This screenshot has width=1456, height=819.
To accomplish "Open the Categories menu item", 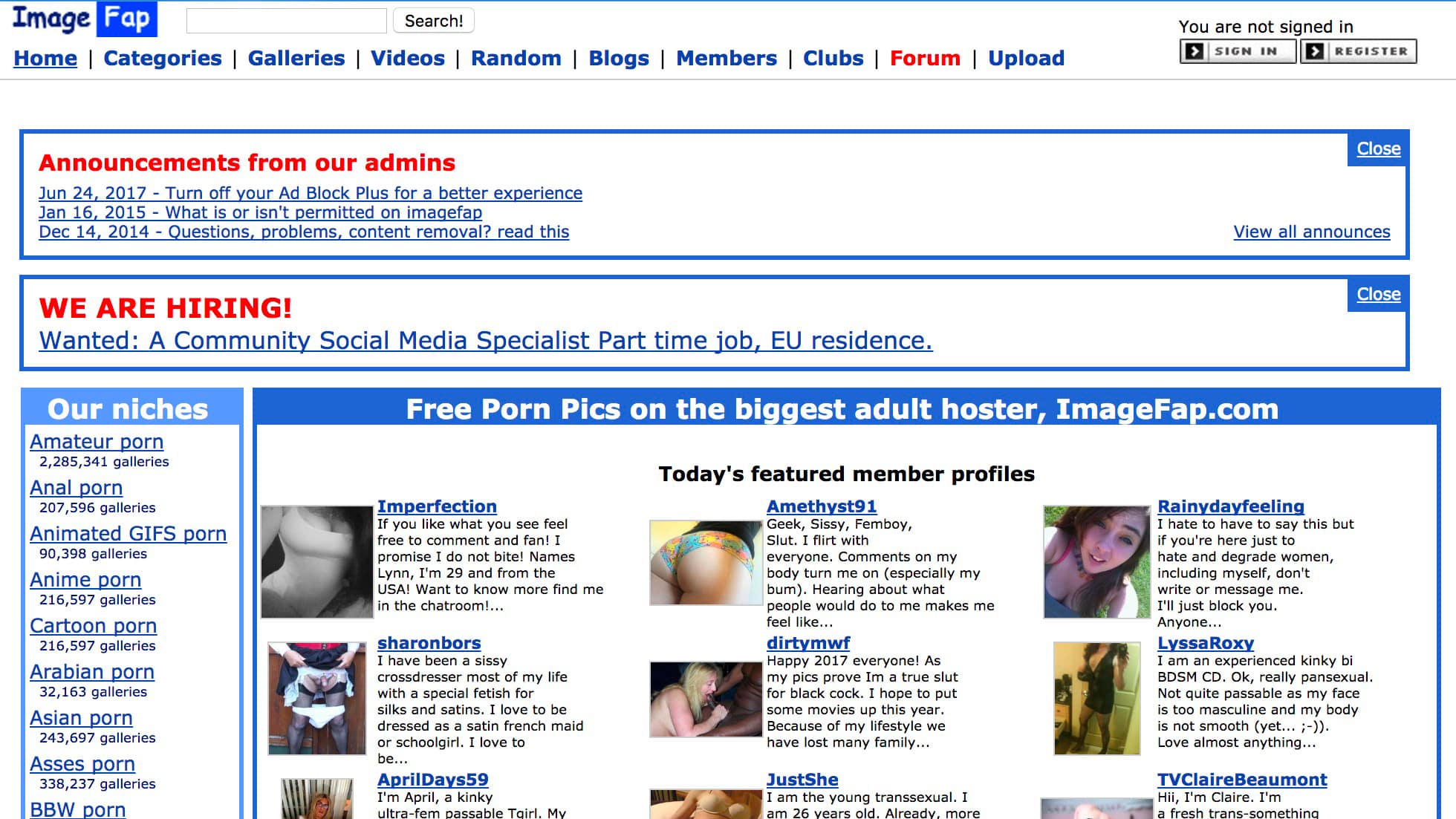I will click(163, 58).
